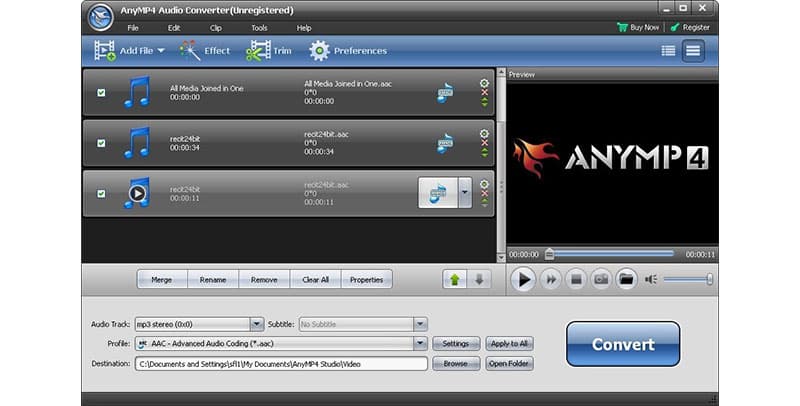This screenshot has width=800, height=406.
Task: Adjust the volume slider
Action: [x=688, y=280]
